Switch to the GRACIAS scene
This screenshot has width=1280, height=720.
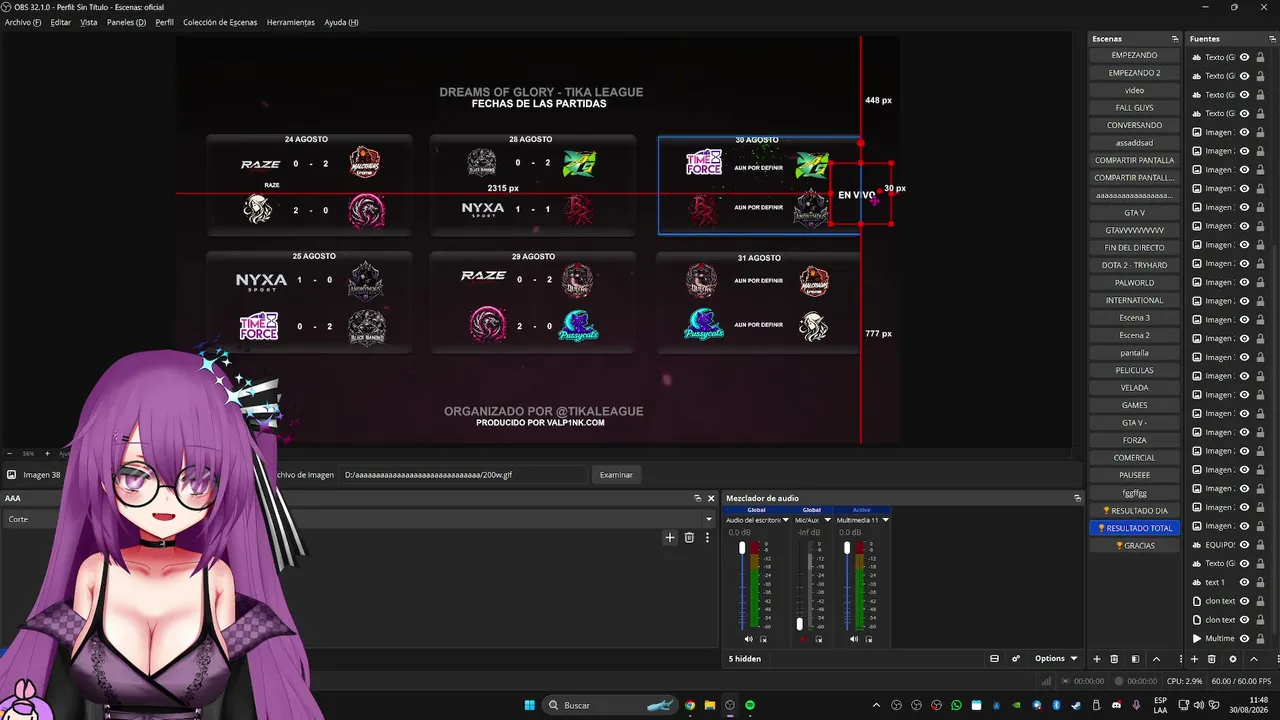pos(1134,545)
